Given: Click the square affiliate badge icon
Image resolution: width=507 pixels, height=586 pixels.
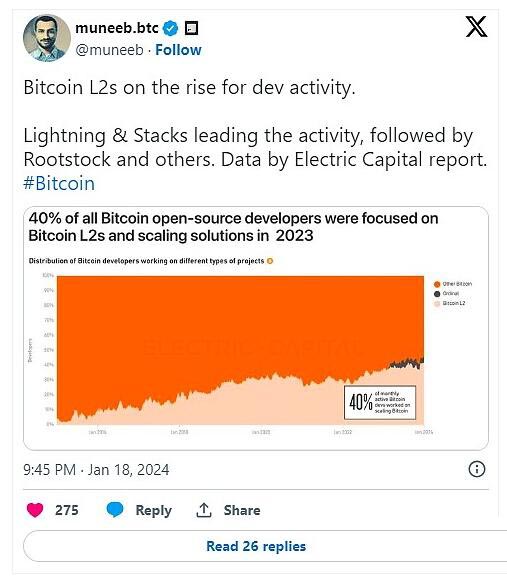Looking at the screenshot, I should (192, 28).
